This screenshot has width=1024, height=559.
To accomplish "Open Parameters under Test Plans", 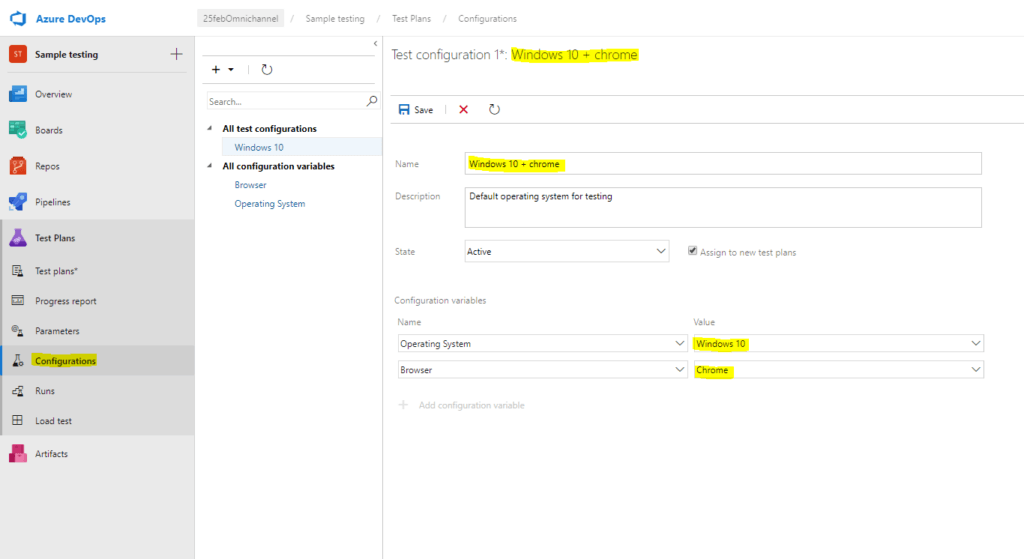I will click(57, 330).
